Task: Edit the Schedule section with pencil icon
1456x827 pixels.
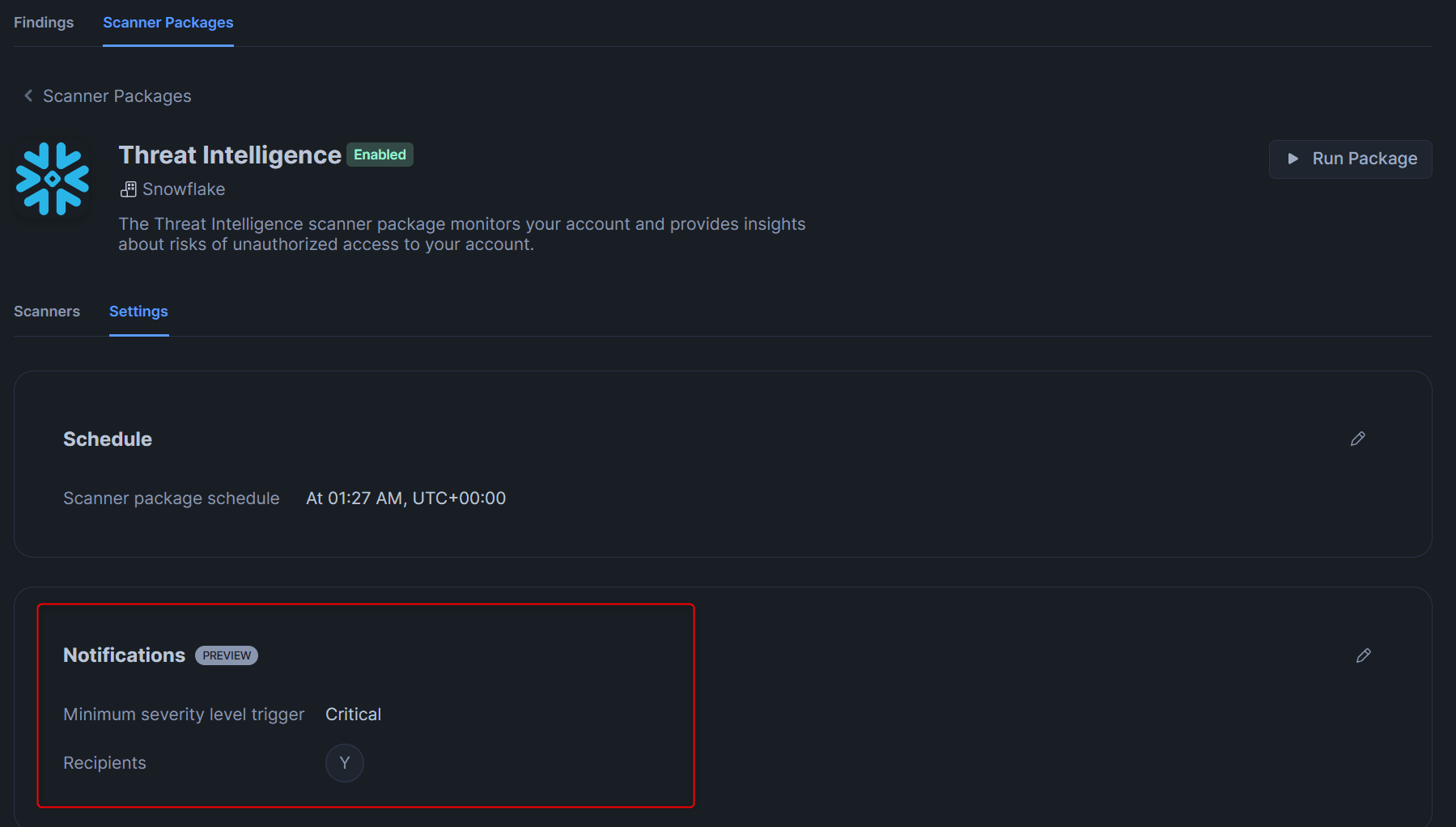Action: click(1358, 439)
